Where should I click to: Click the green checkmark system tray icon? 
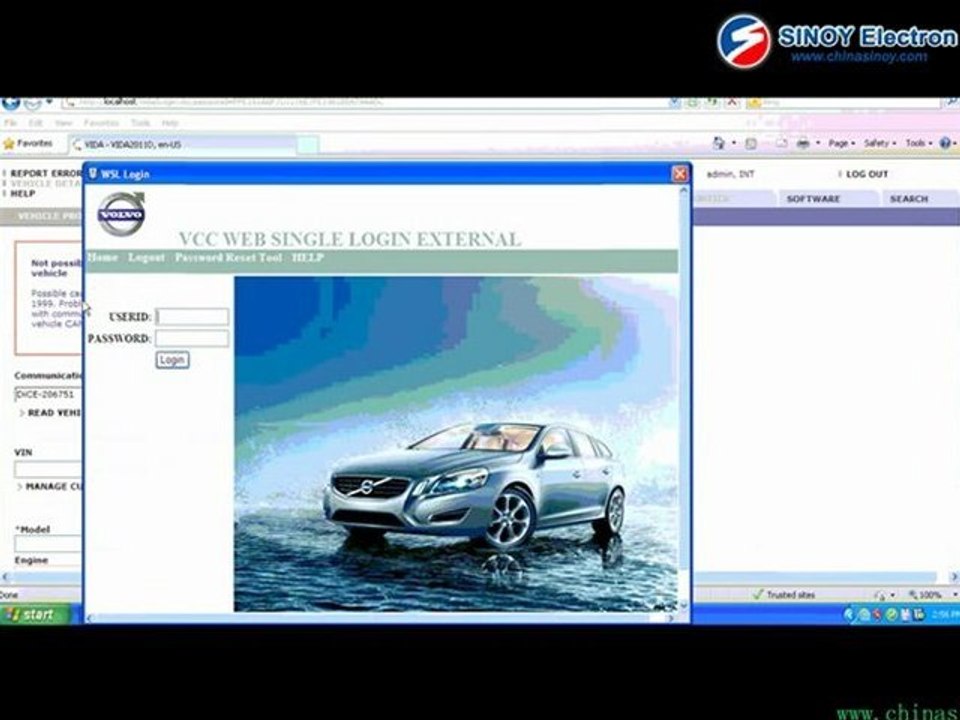pos(891,614)
